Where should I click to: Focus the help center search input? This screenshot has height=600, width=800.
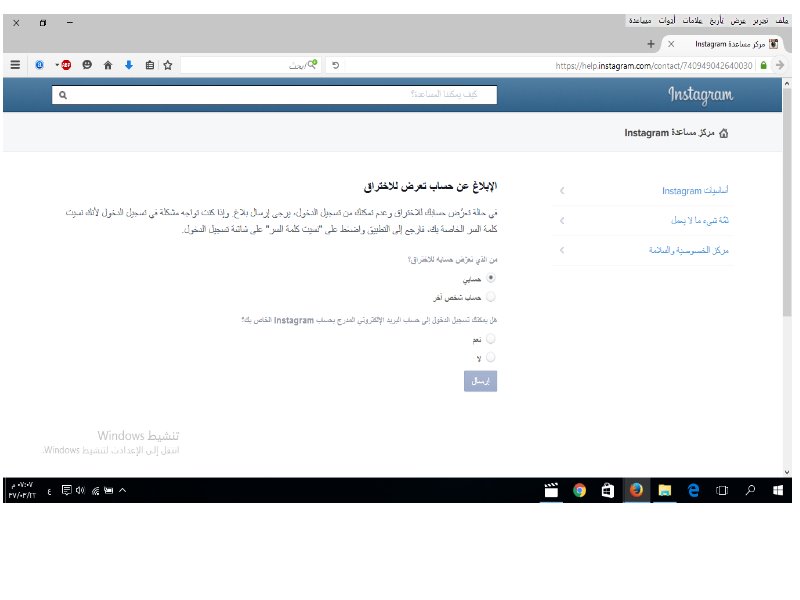coord(274,95)
